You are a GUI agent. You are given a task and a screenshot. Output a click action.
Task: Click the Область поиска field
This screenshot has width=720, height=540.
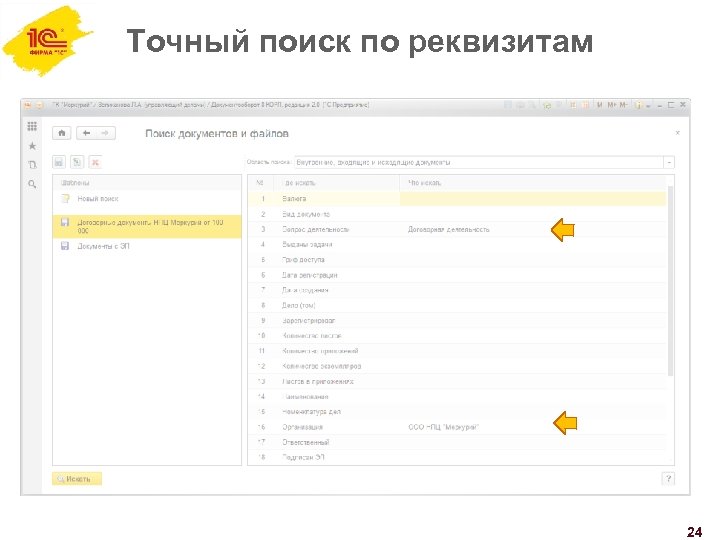(479, 163)
